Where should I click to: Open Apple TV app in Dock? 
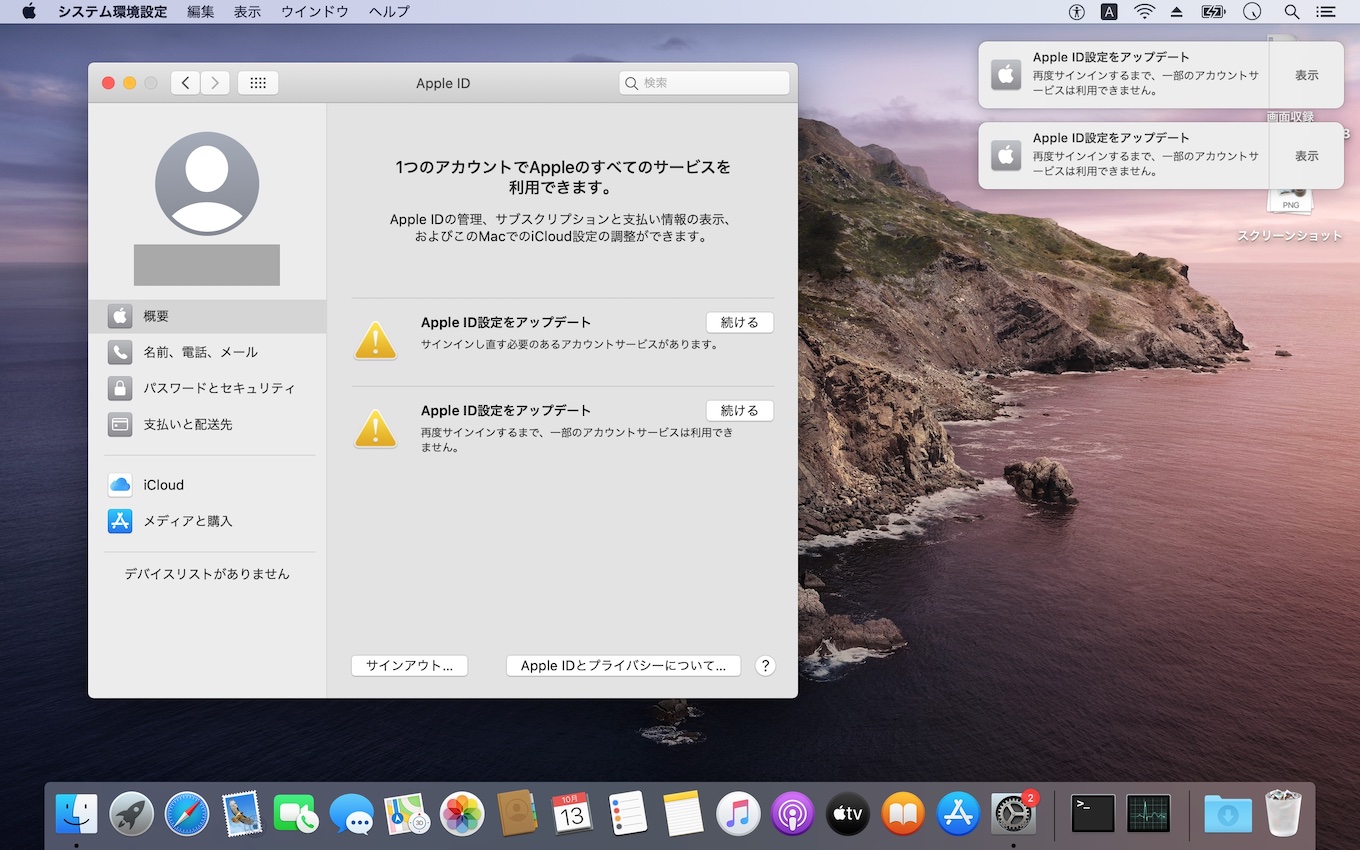tap(848, 814)
